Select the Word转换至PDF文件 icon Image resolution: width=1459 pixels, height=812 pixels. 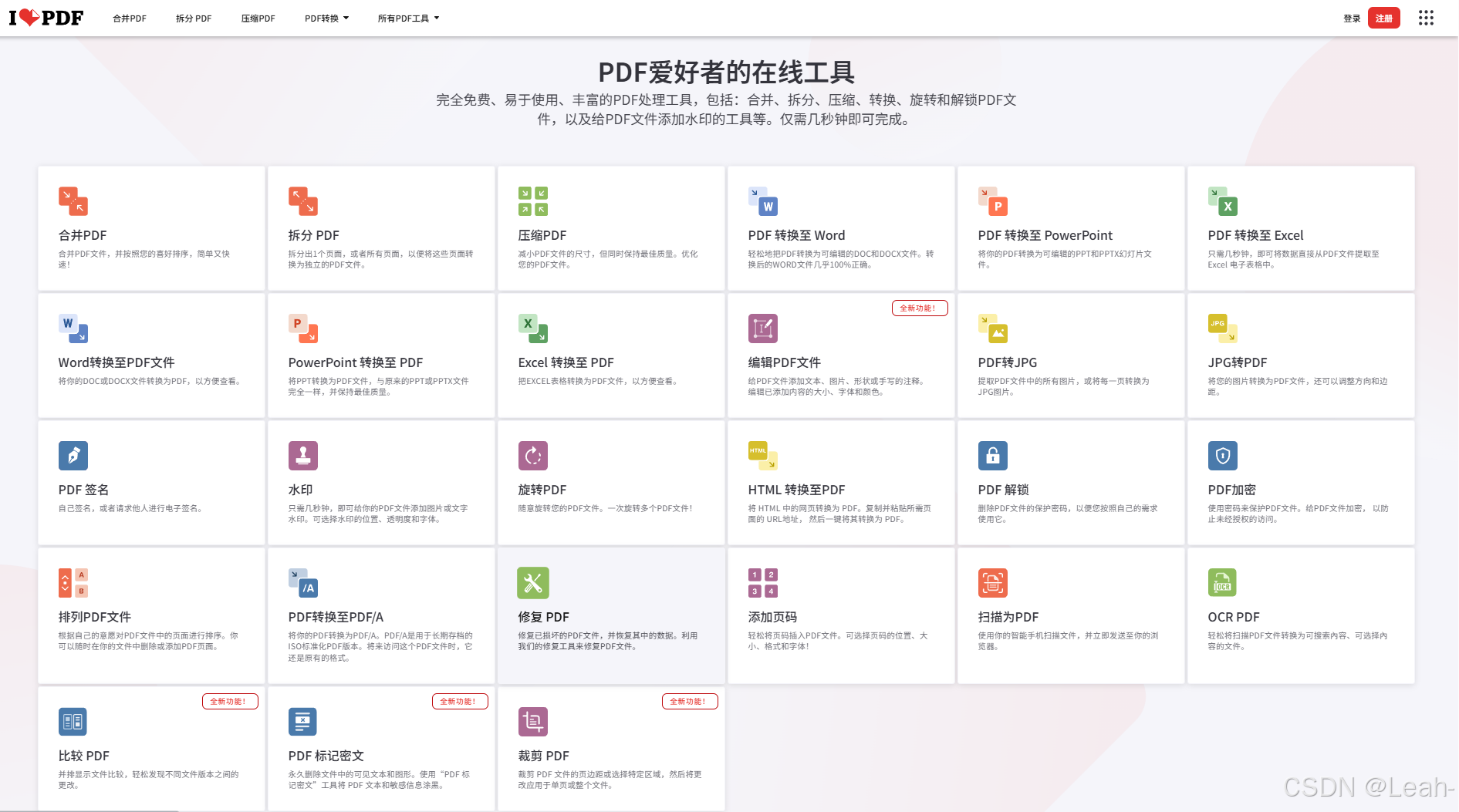click(x=73, y=329)
